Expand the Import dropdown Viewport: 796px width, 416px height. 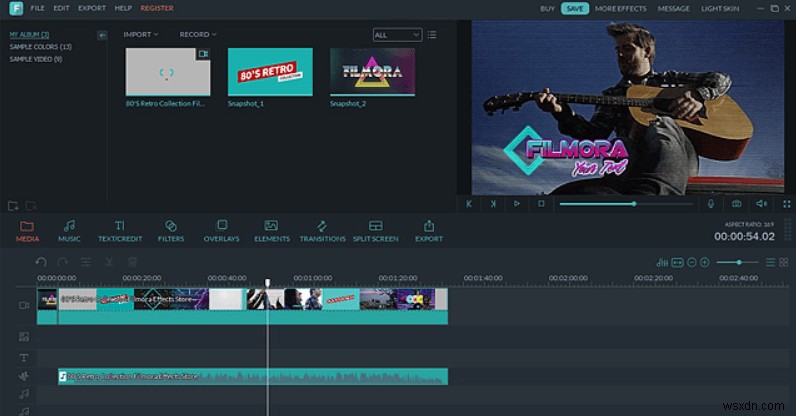tap(141, 34)
